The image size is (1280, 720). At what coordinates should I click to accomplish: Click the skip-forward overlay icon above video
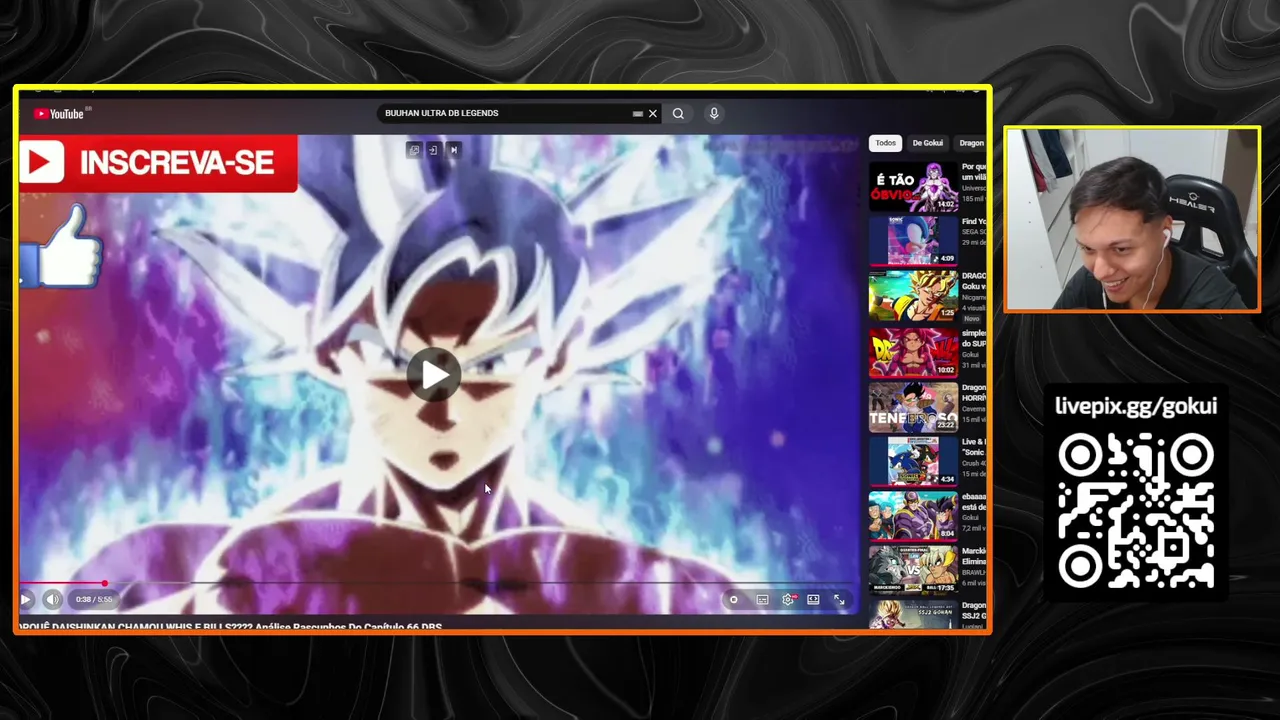point(454,150)
